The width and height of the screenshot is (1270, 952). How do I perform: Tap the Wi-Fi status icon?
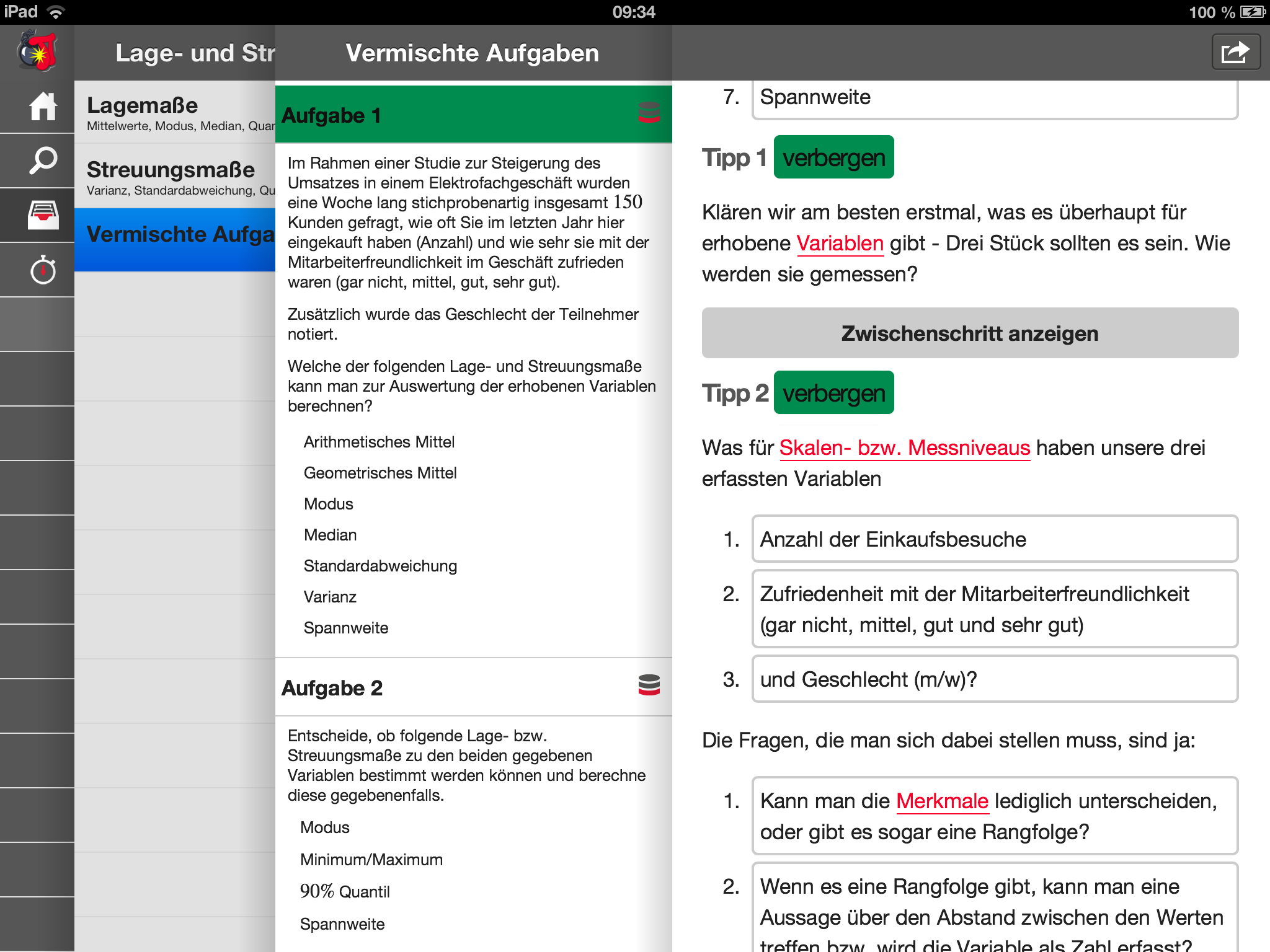click(56, 12)
